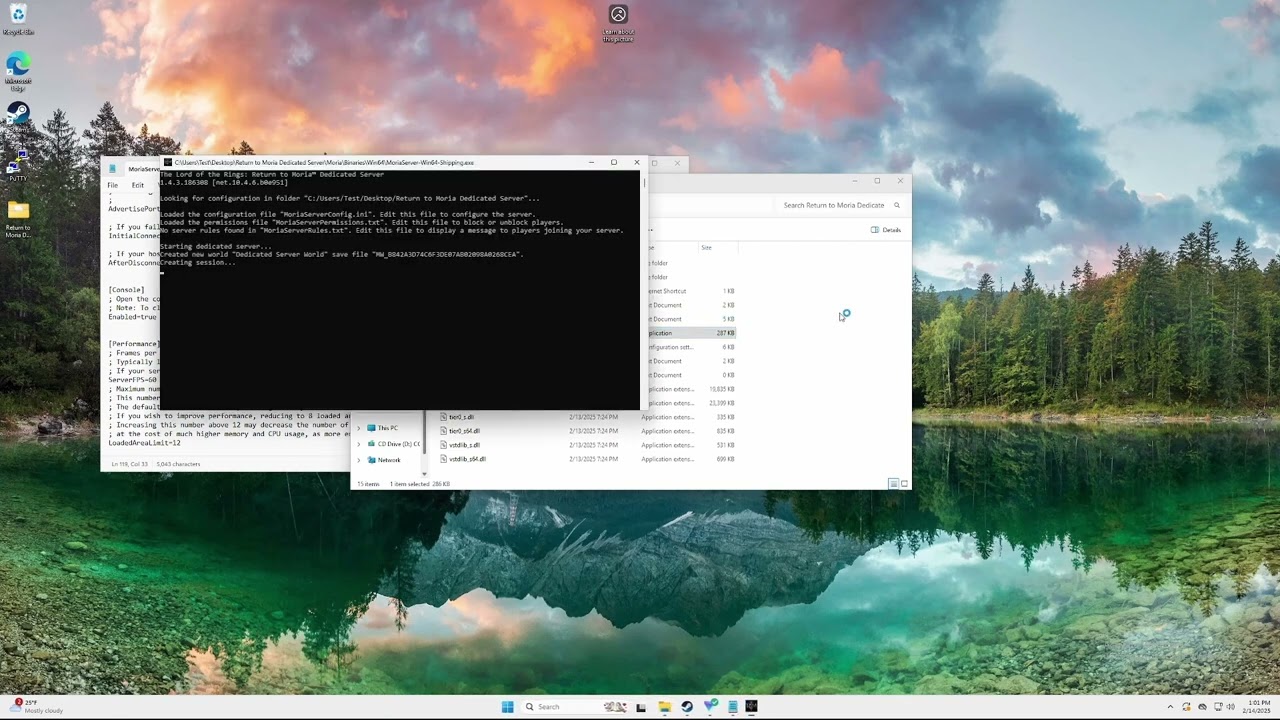Click the [Console] section header in Notepad

click(x=126, y=290)
